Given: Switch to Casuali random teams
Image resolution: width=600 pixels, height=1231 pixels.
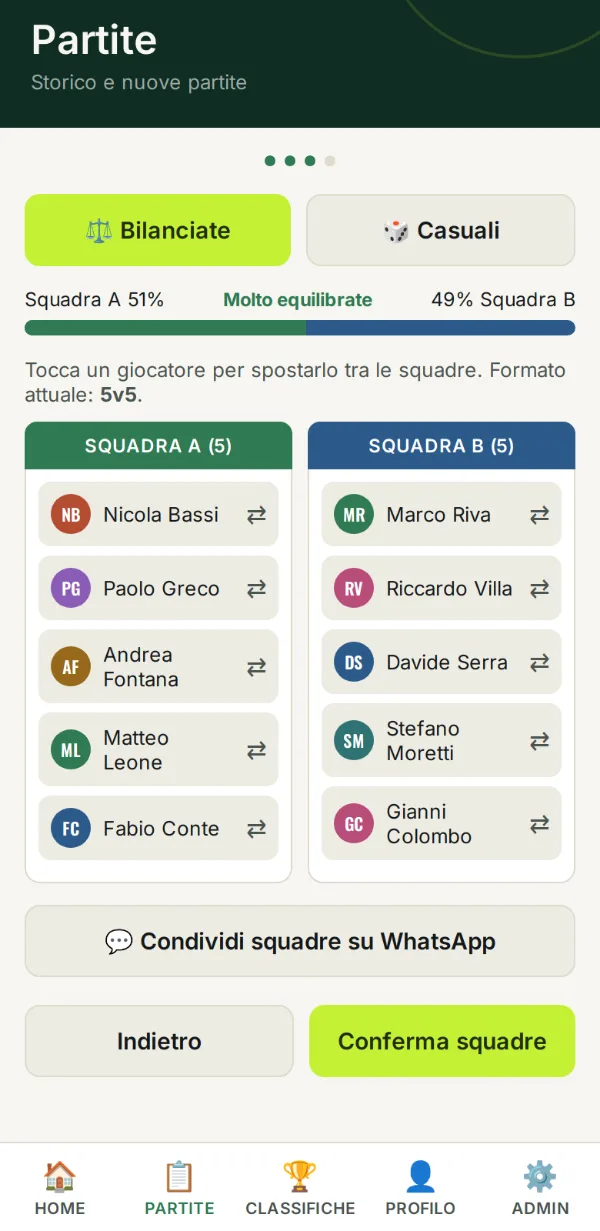Looking at the screenshot, I should (x=441, y=230).
